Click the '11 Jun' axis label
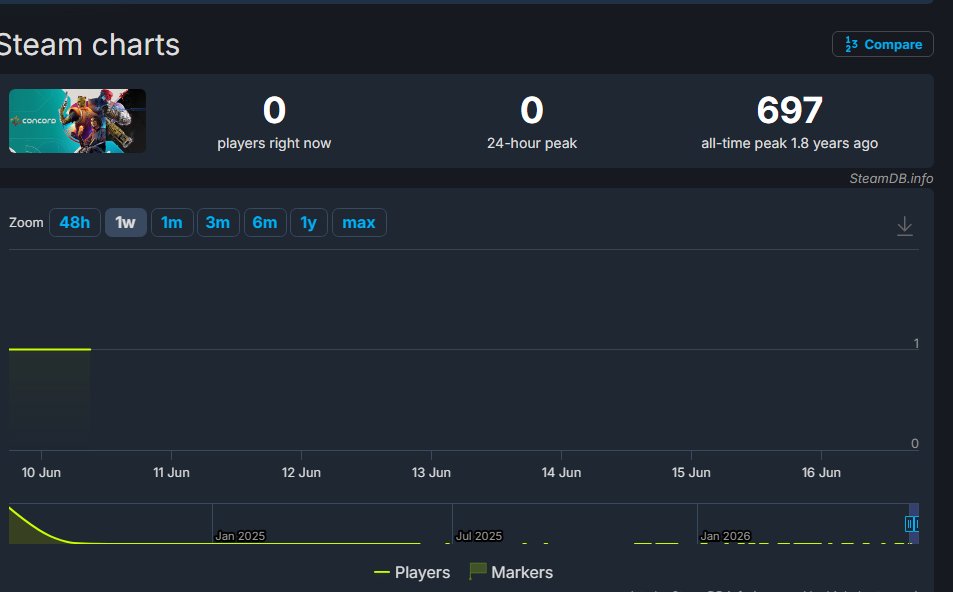 point(171,472)
